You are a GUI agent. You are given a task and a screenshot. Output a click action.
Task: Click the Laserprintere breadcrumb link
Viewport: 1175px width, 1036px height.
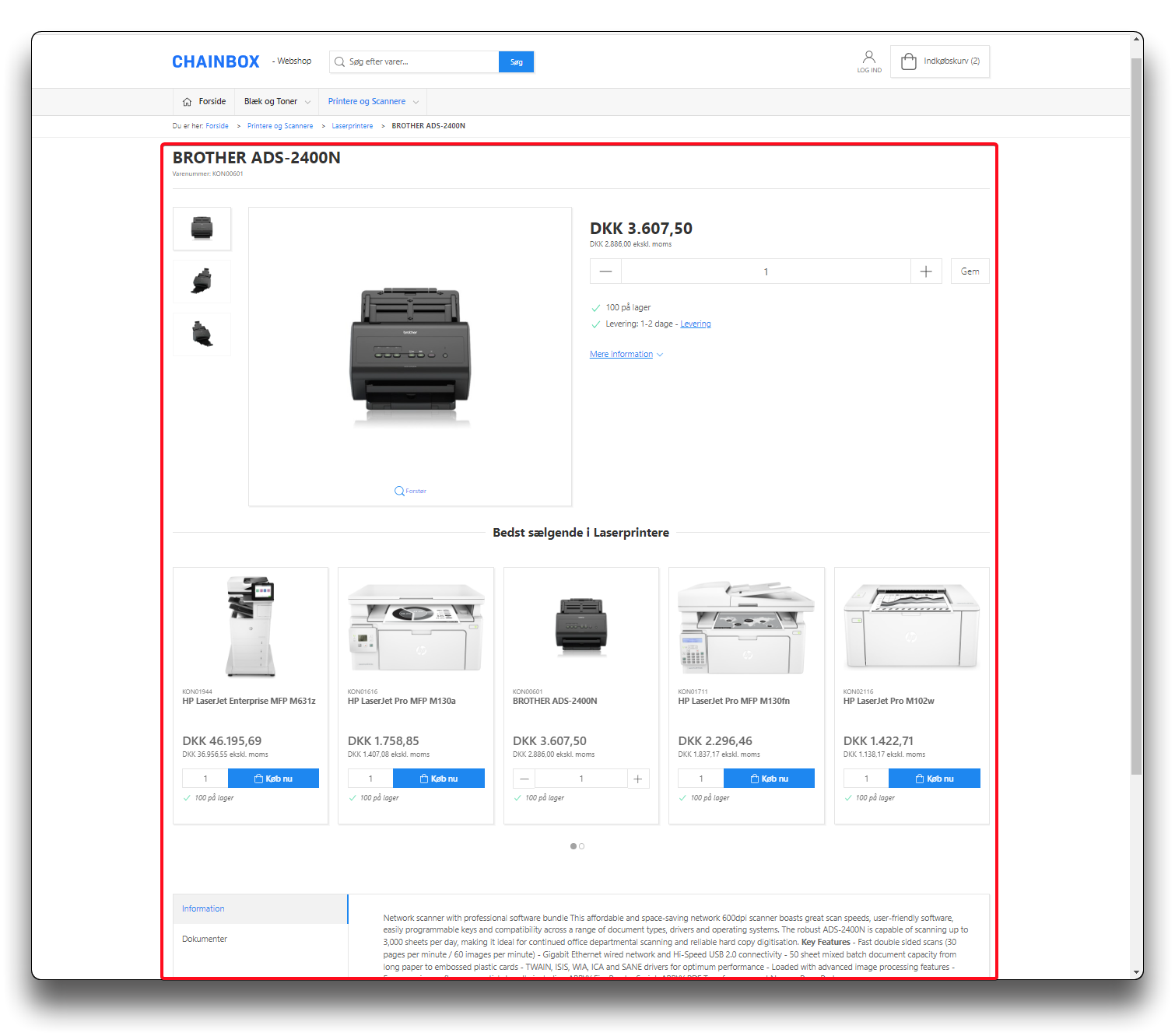pos(352,126)
